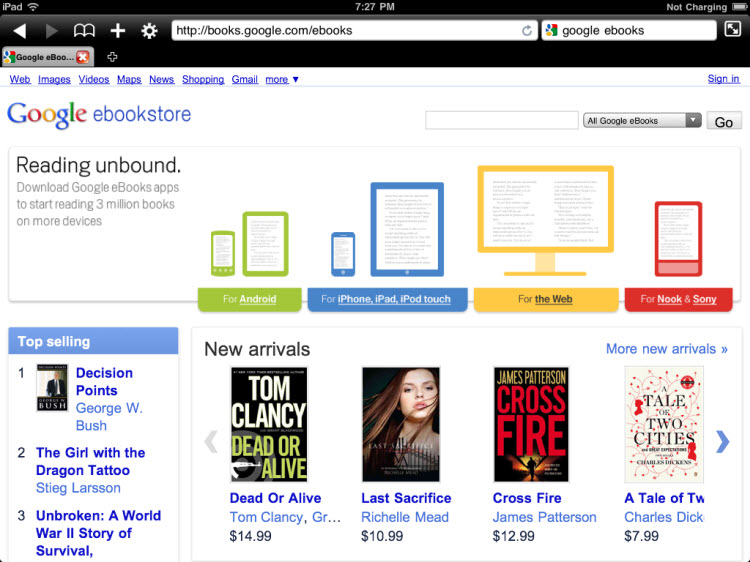Tap the Google icon in search field
This screenshot has height=562, width=750.
coord(551,30)
